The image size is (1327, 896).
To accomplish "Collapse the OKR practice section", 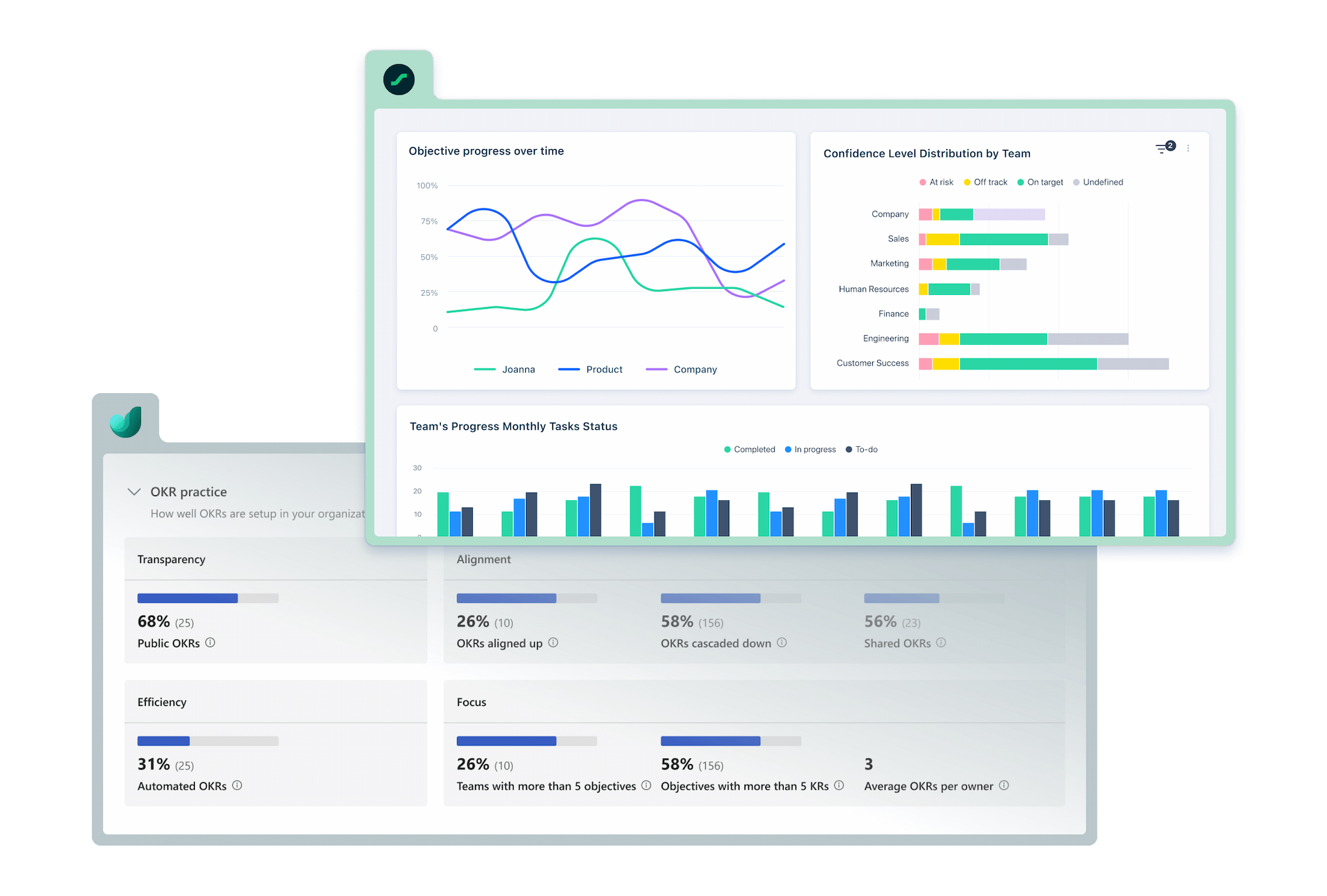I will pyautogui.click(x=134, y=491).
